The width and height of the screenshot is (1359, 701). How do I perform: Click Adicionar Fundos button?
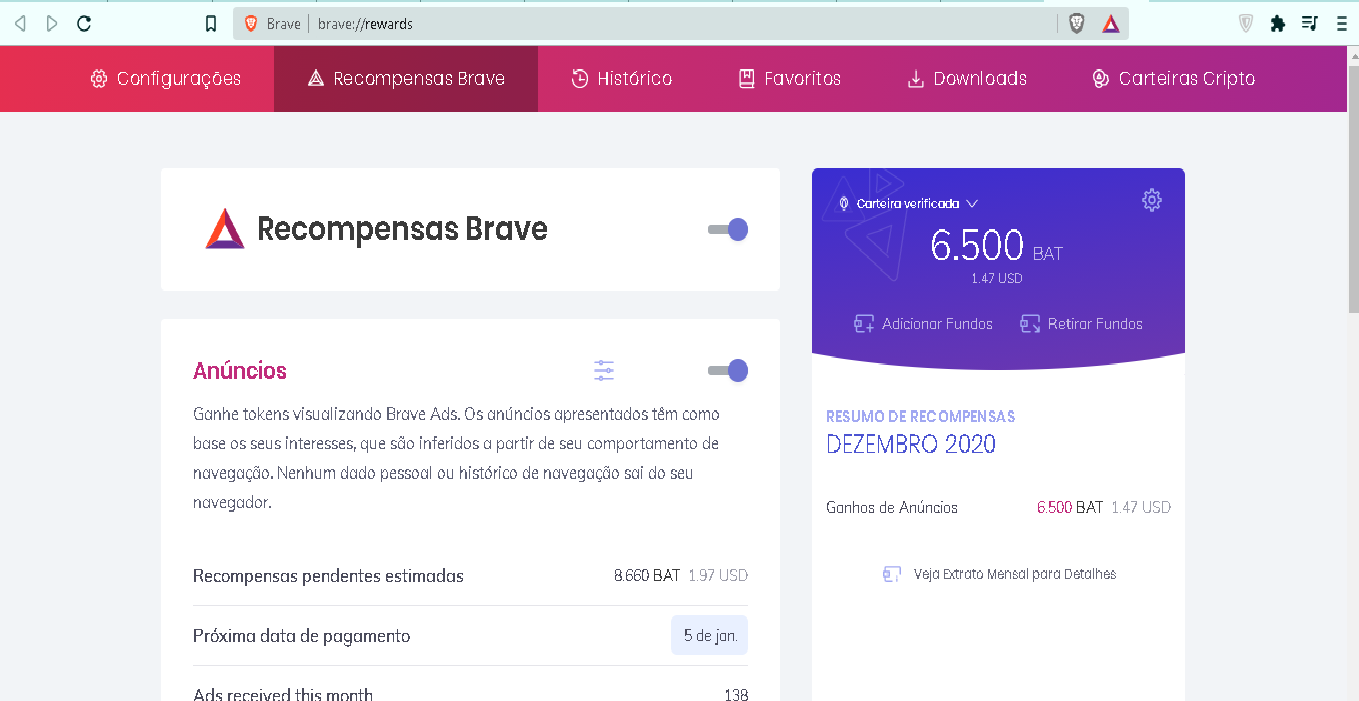pyautogui.click(x=923, y=324)
